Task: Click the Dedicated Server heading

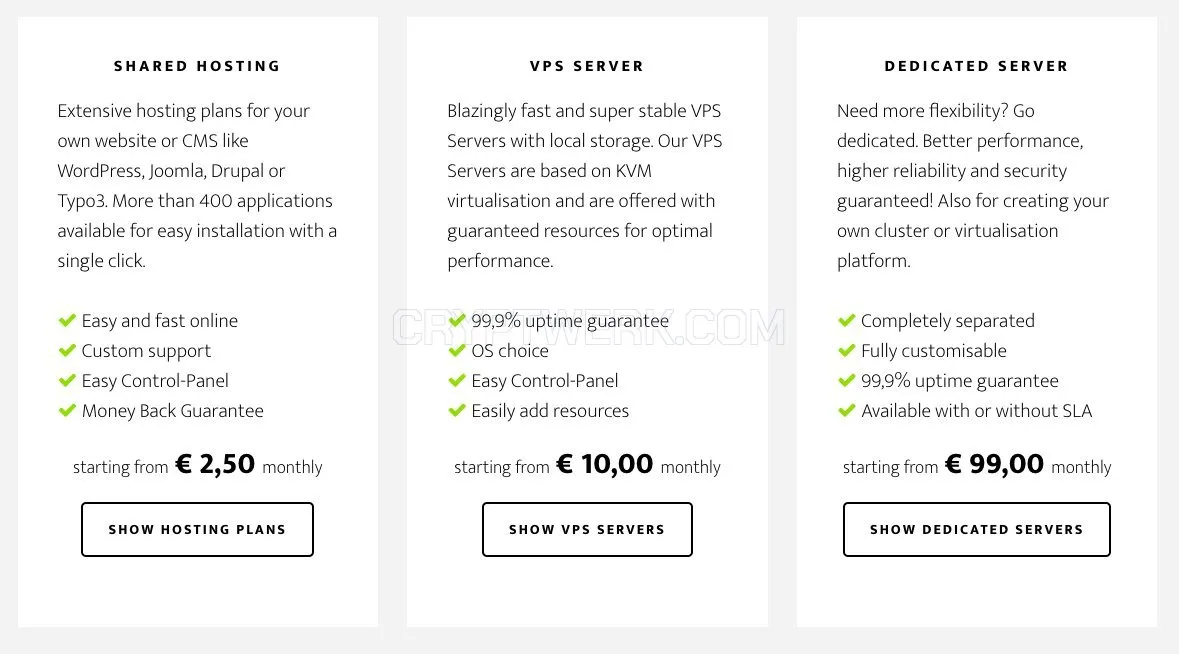Action: click(x=977, y=66)
